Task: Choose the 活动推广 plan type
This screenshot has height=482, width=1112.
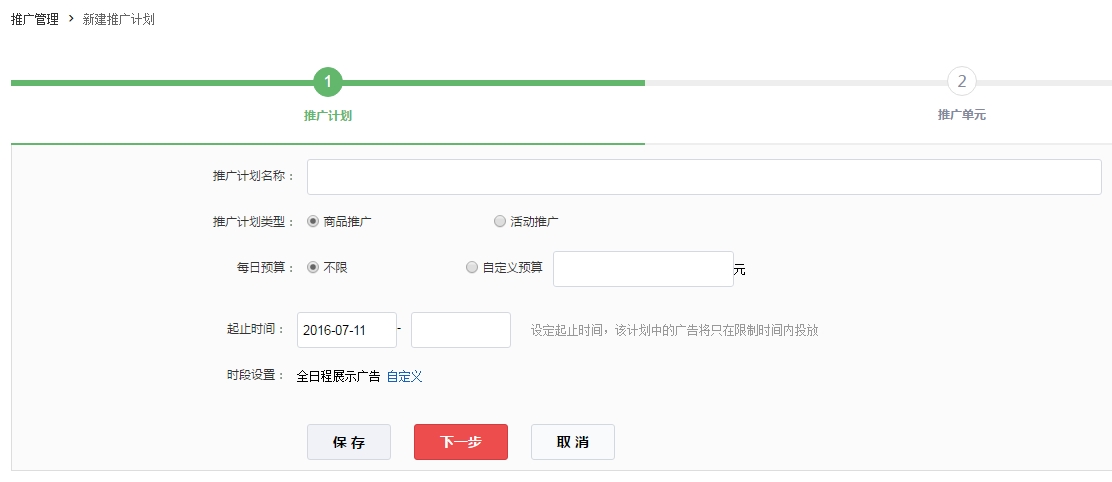Action: pyautogui.click(x=500, y=222)
